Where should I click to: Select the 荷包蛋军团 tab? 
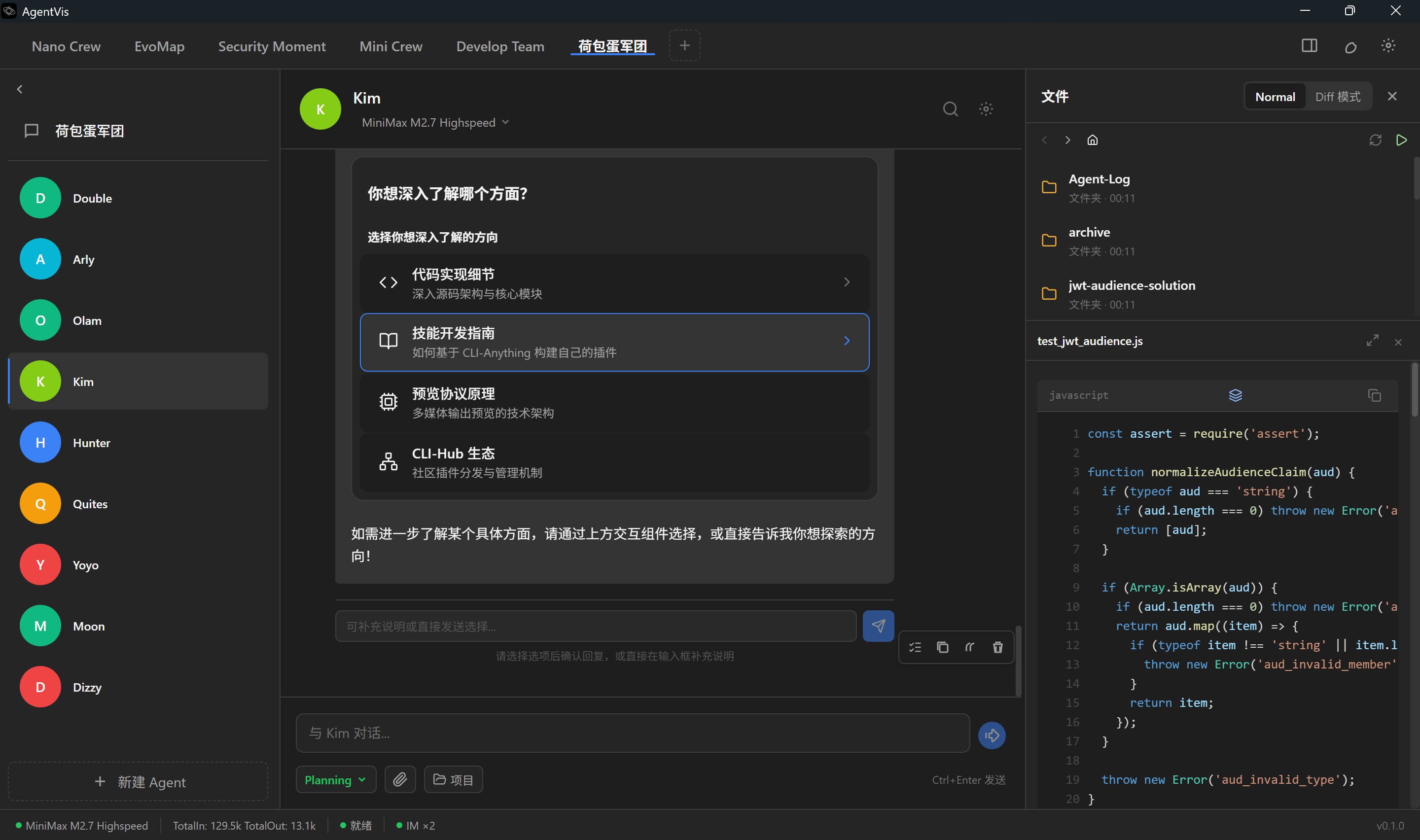[612, 46]
